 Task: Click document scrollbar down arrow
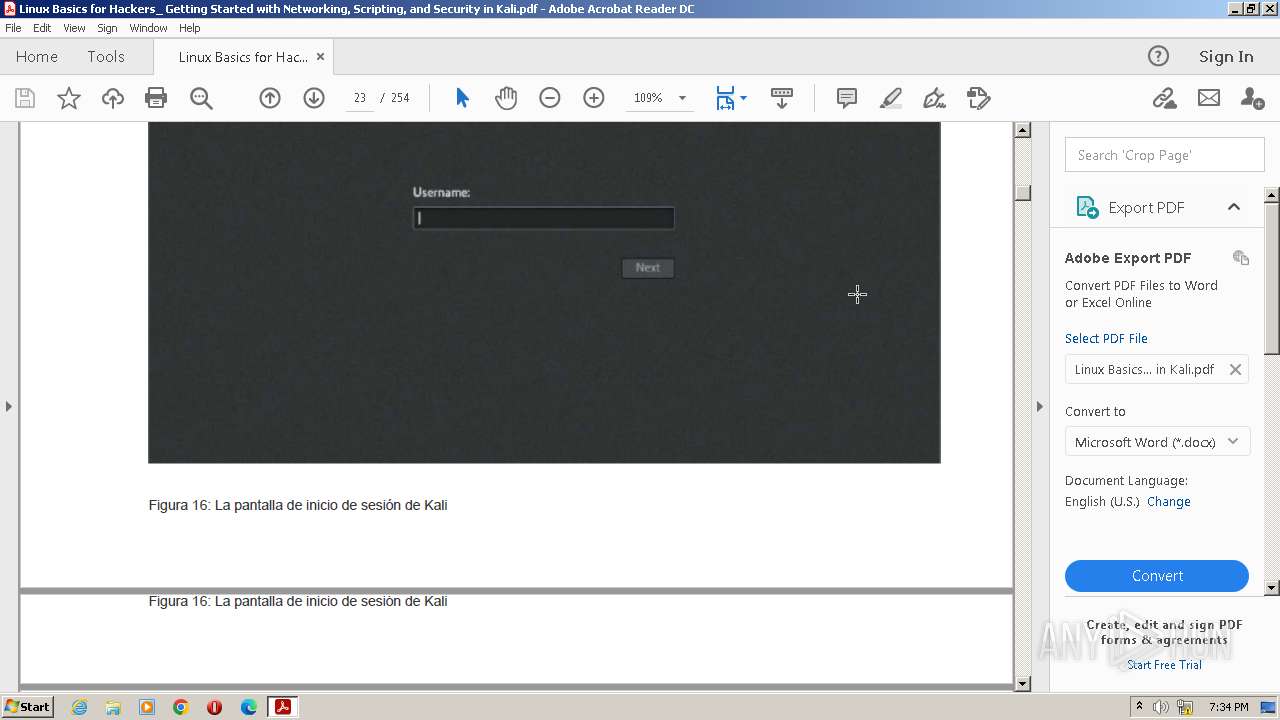[1022, 684]
